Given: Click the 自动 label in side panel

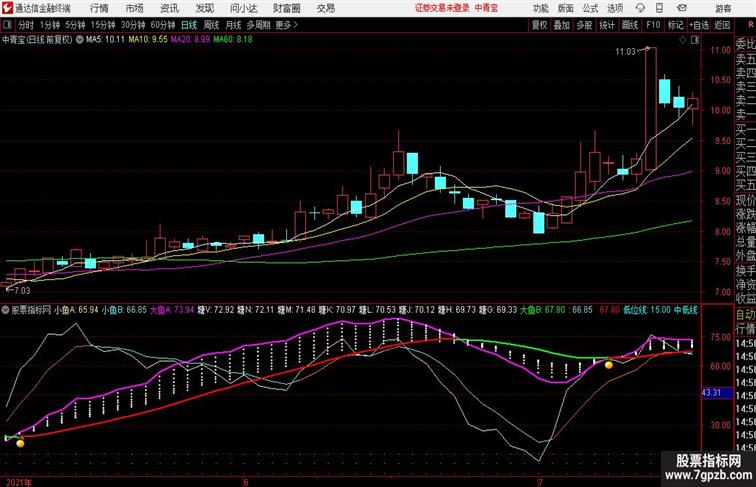Looking at the screenshot, I should click(745, 314).
